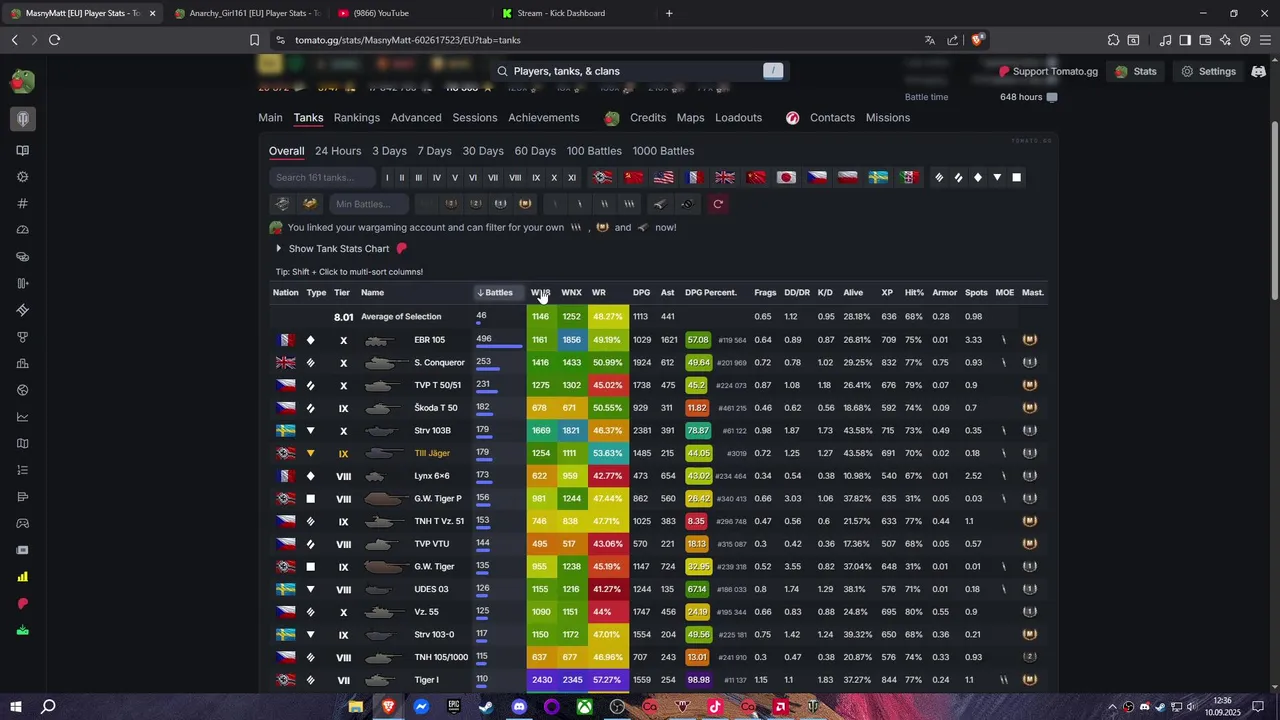Click the sidebar gamepad icon

click(22, 523)
